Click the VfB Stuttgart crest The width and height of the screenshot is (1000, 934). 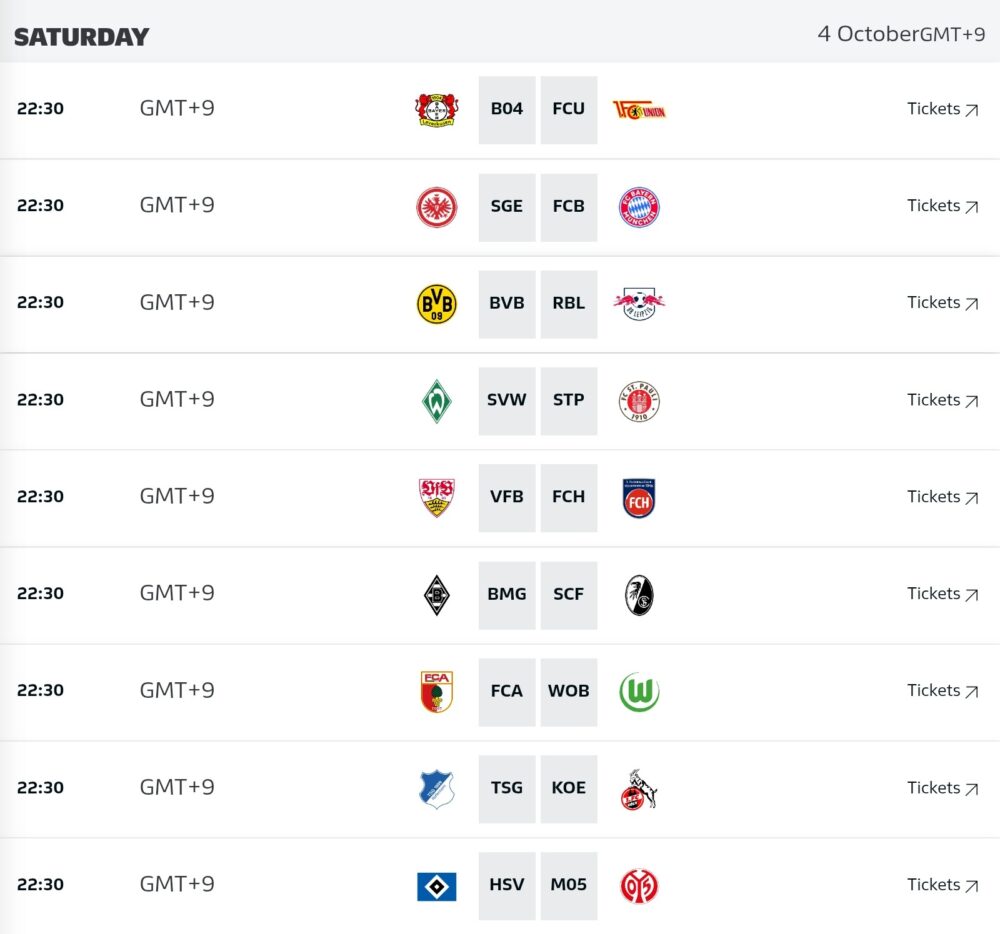437,498
